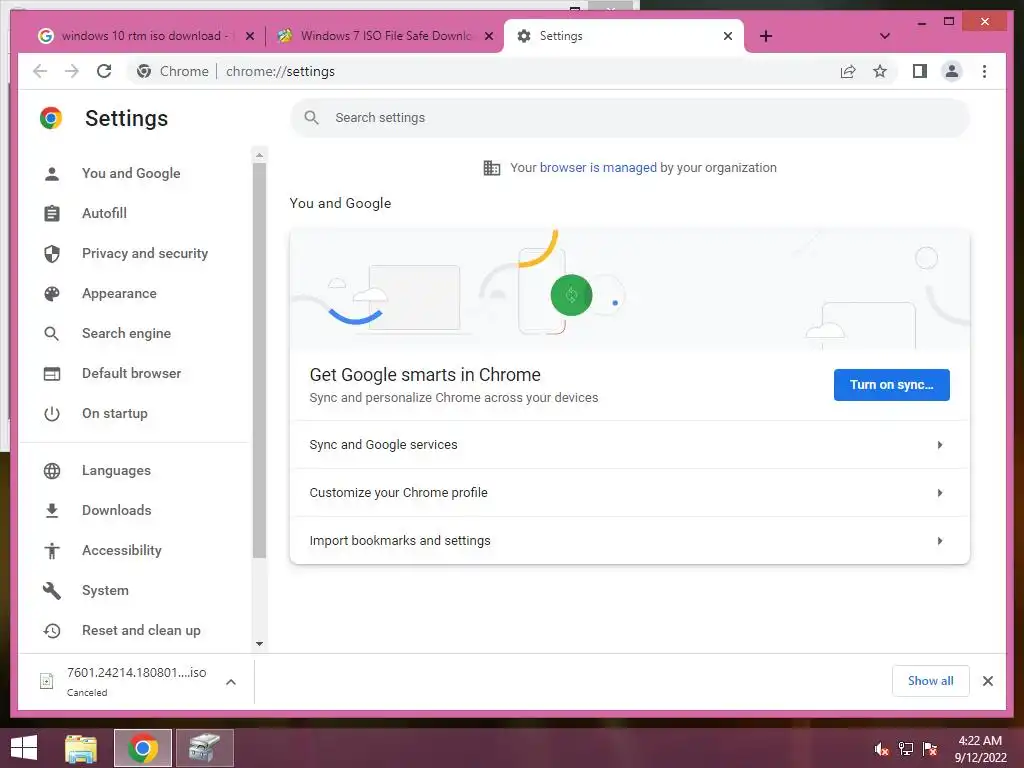Click the On startup power icon

coord(52,414)
